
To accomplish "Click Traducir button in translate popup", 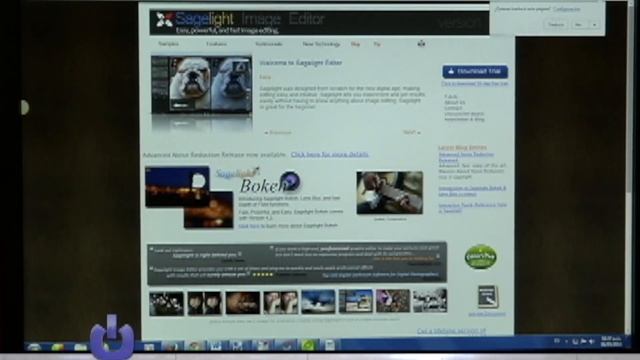I will [x=556, y=25].
